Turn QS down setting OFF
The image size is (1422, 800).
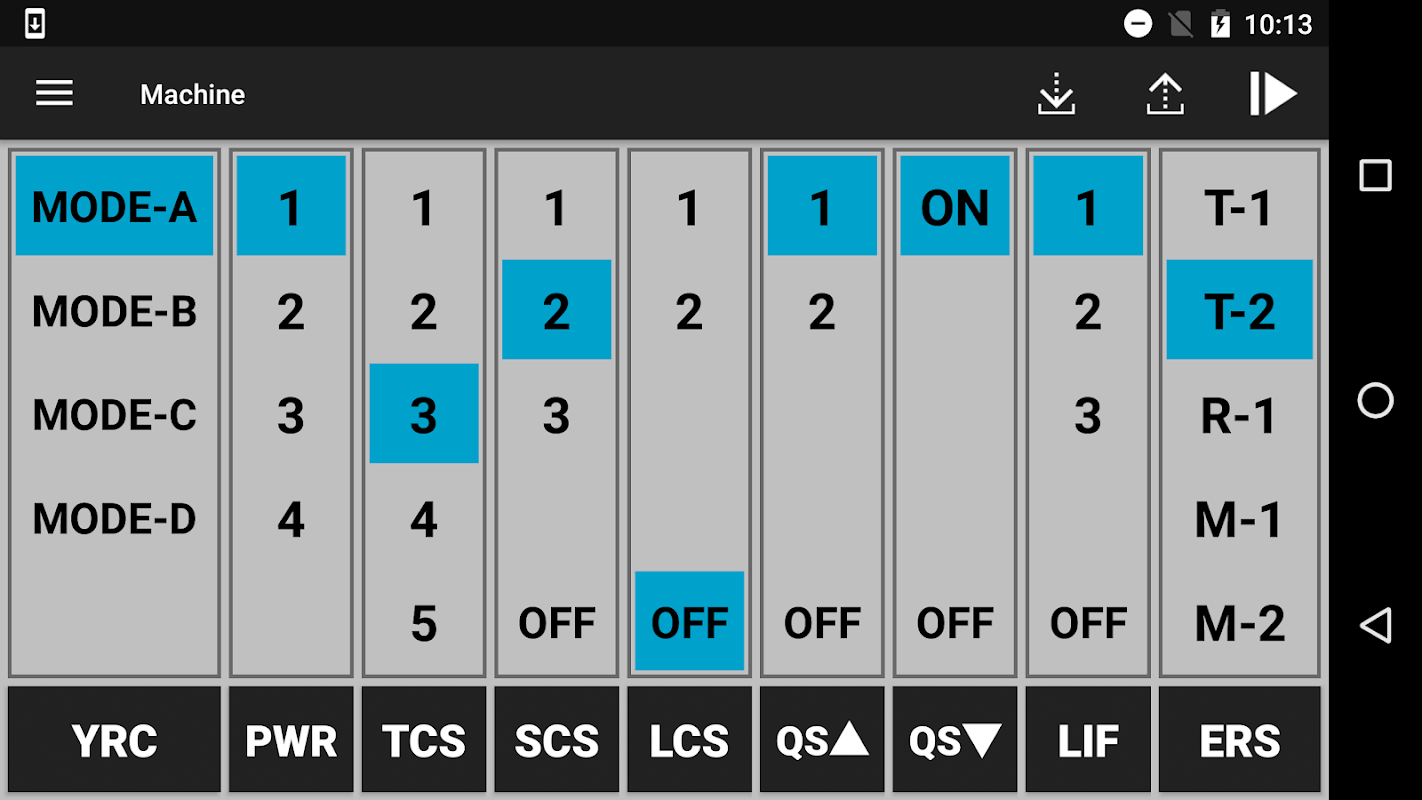click(955, 622)
